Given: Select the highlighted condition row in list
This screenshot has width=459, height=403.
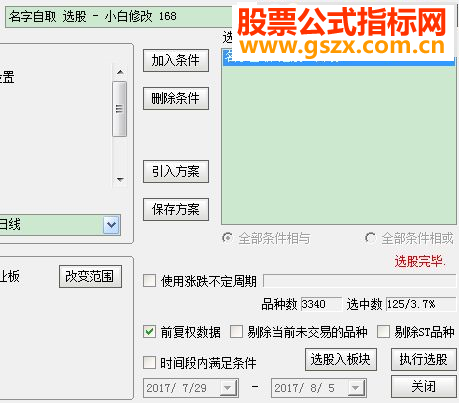Looking at the screenshot, I should coord(339,58).
